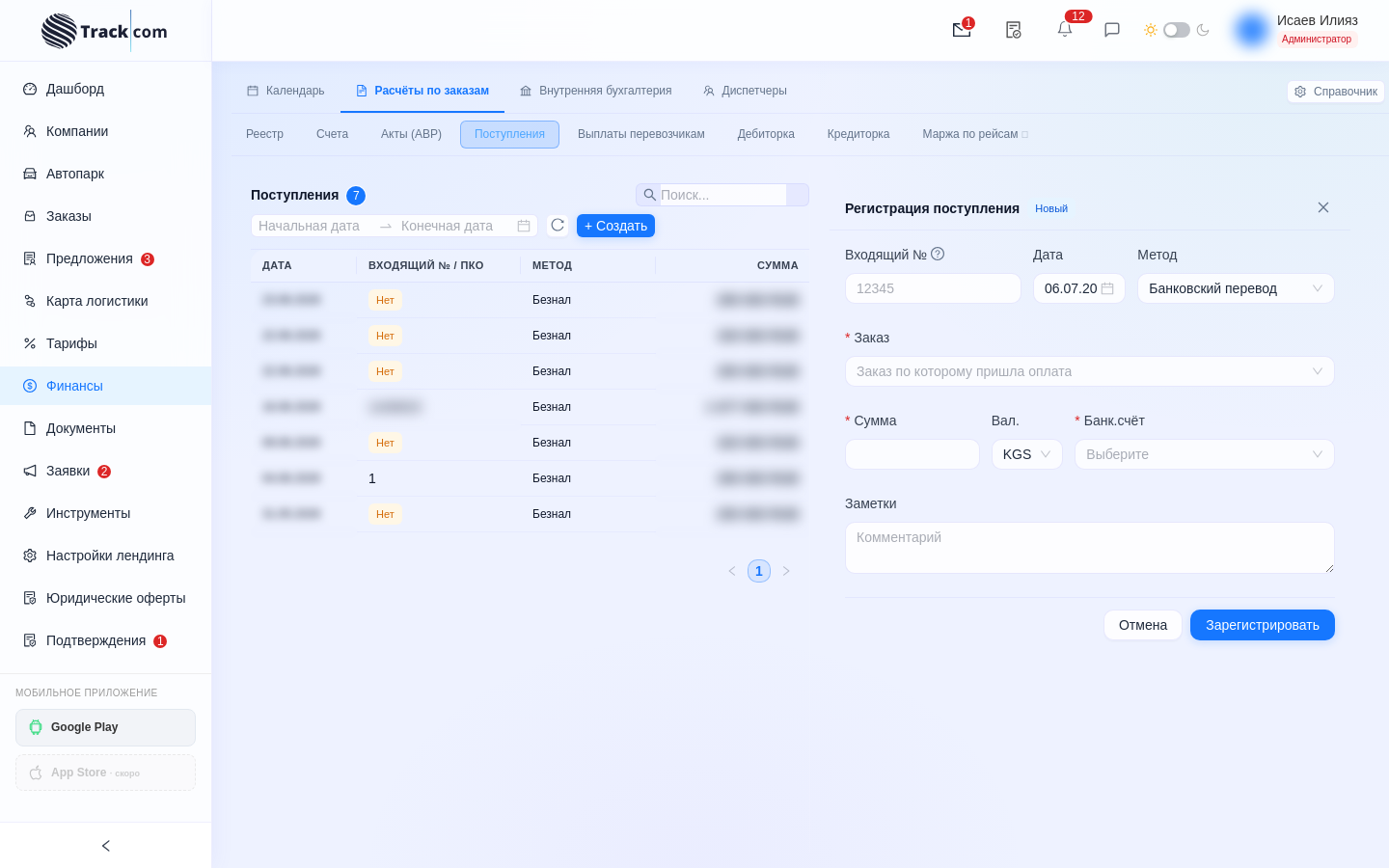Screen dimensions: 1389x868
Task: Close the Регистрация поступления panel
Action: [x=1323, y=207]
